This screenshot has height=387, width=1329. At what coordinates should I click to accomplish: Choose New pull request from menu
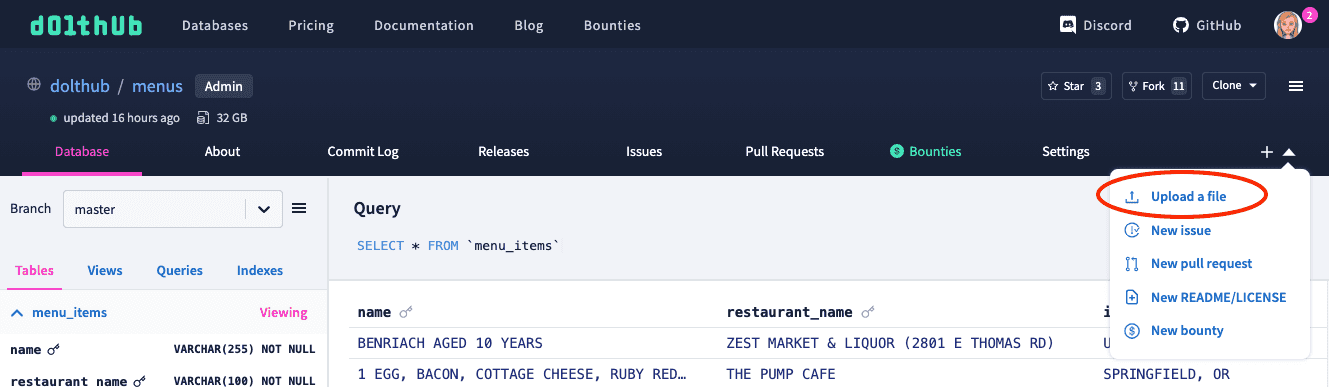coord(1201,264)
